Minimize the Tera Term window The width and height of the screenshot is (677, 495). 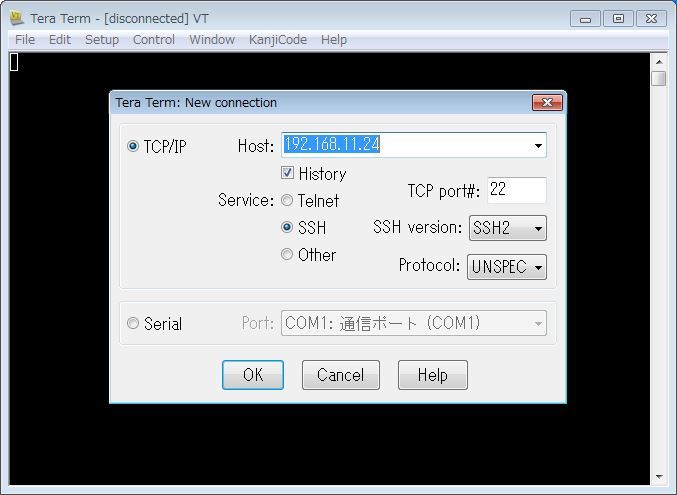coord(585,19)
